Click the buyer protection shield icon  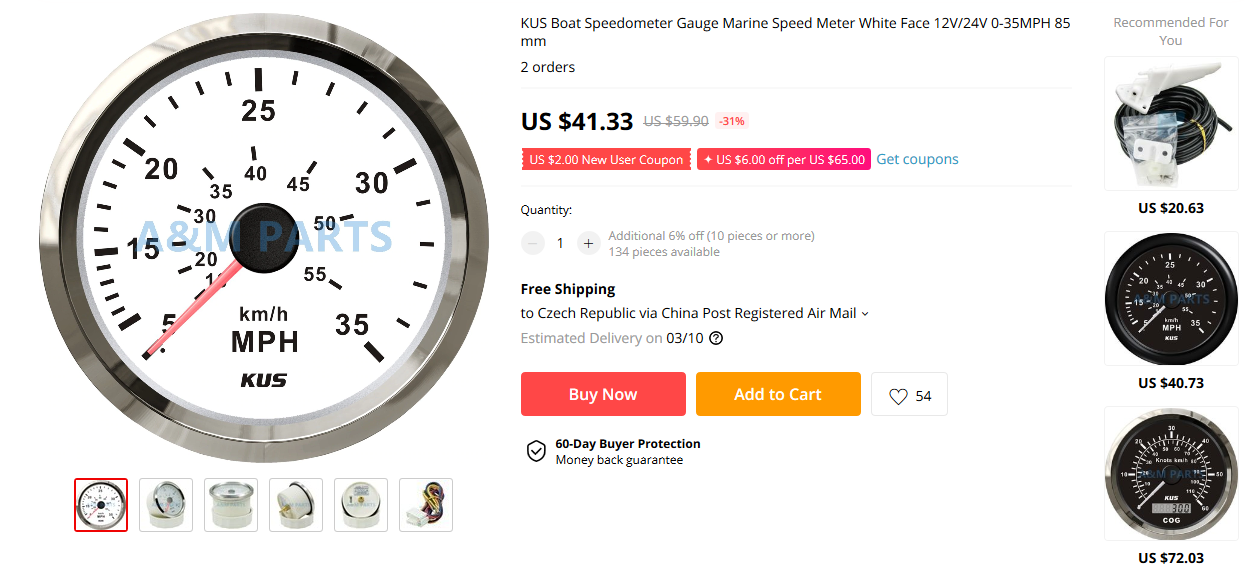(536, 451)
